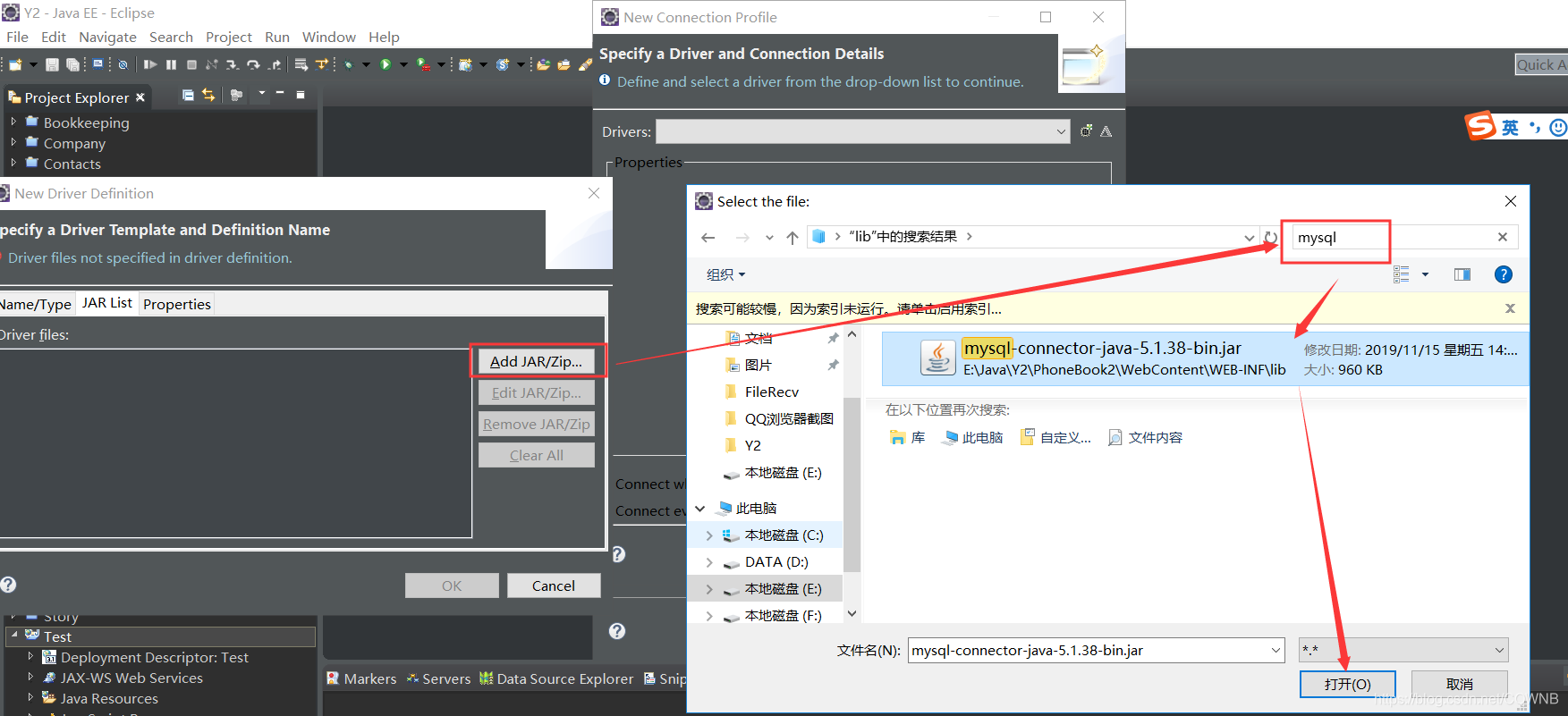Open address bar history dropdown
The width and height of the screenshot is (1568, 716).
click(1249, 237)
